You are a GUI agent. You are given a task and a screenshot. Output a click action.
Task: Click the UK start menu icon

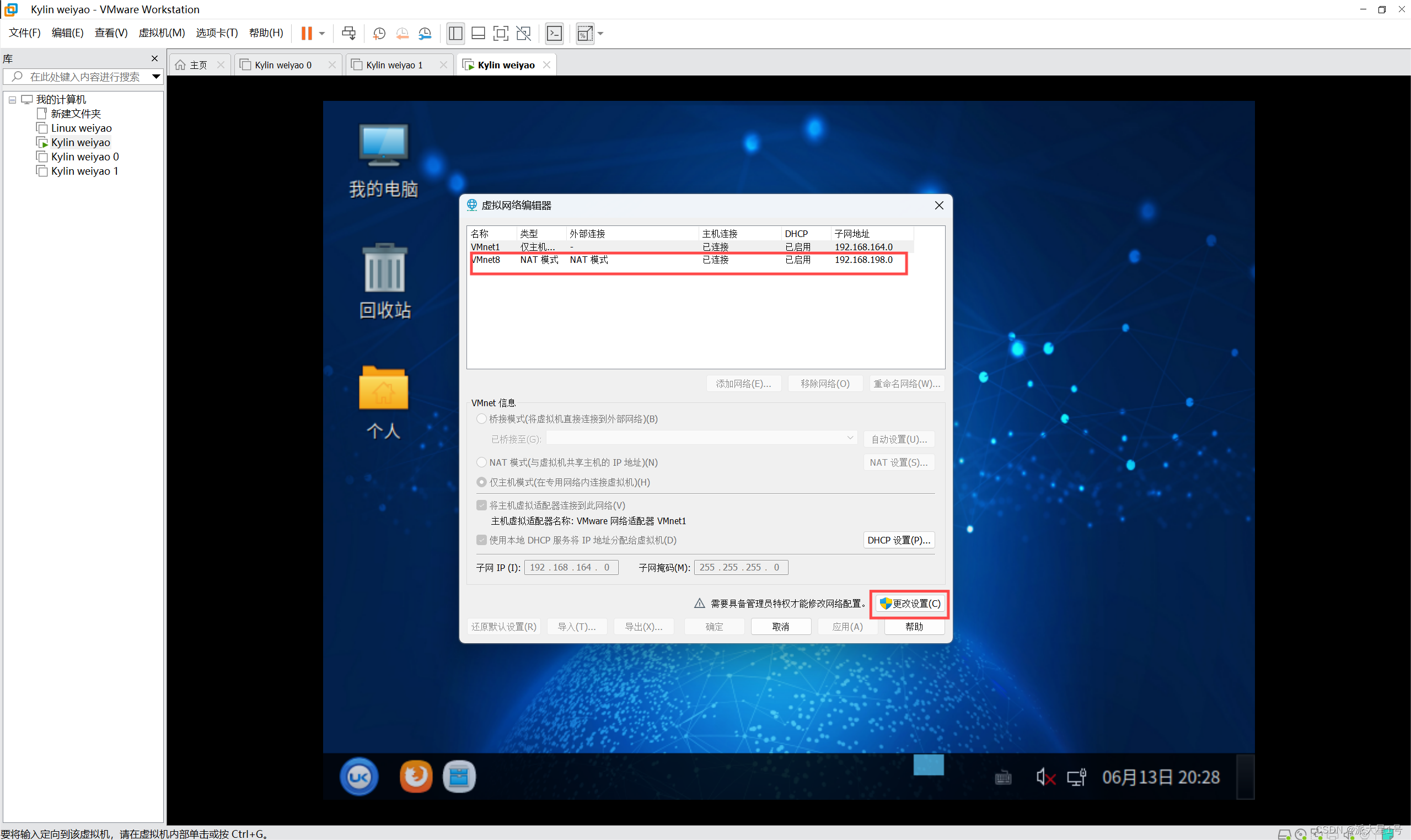pyautogui.click(x=359, y=776)
